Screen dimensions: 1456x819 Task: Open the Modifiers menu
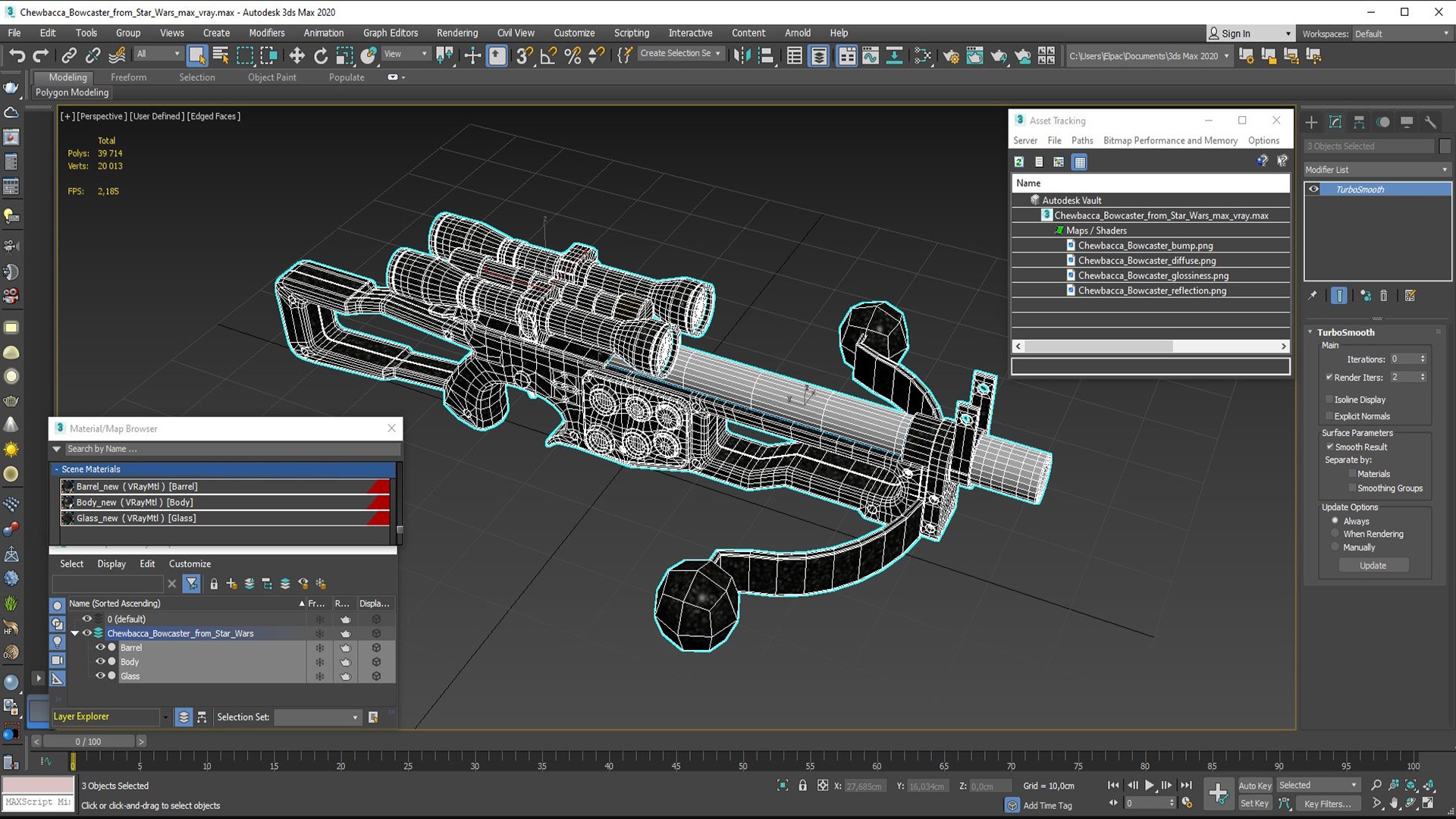(x=267, y=33)
